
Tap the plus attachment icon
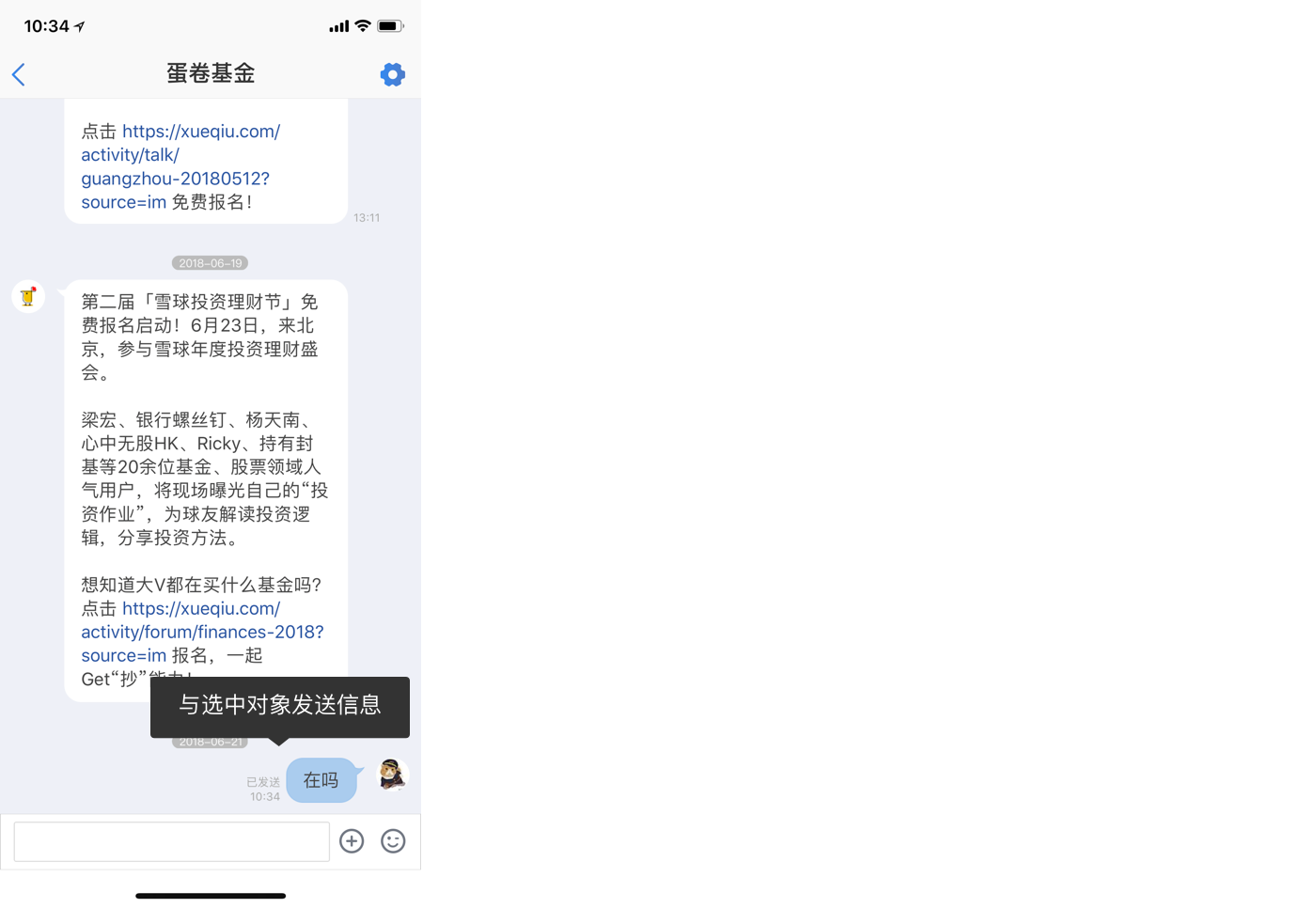coord(352,841)
